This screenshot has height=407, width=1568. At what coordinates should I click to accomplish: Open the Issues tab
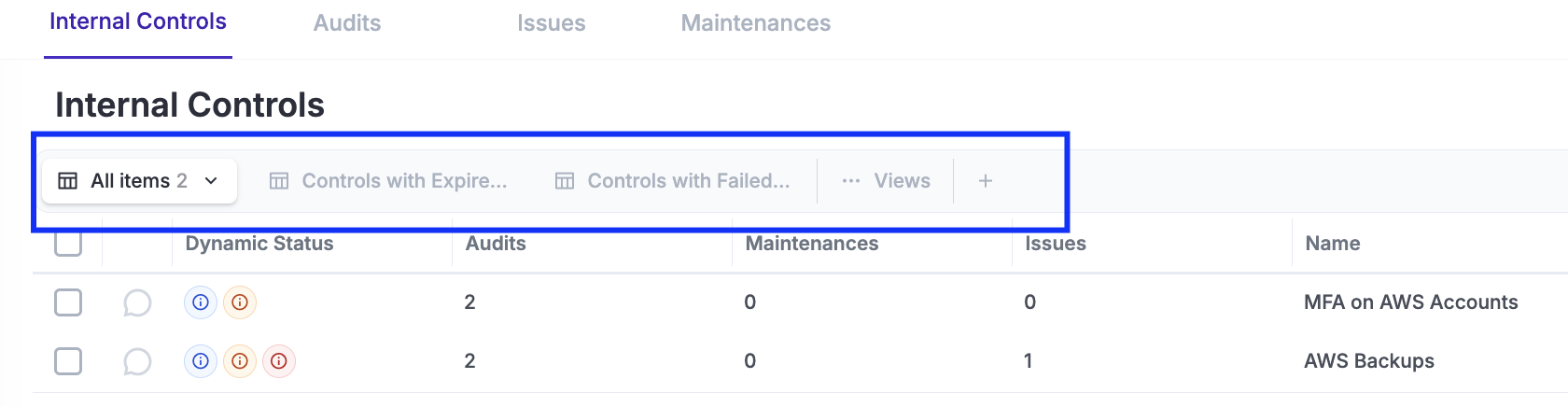click(x=552, y=23)
